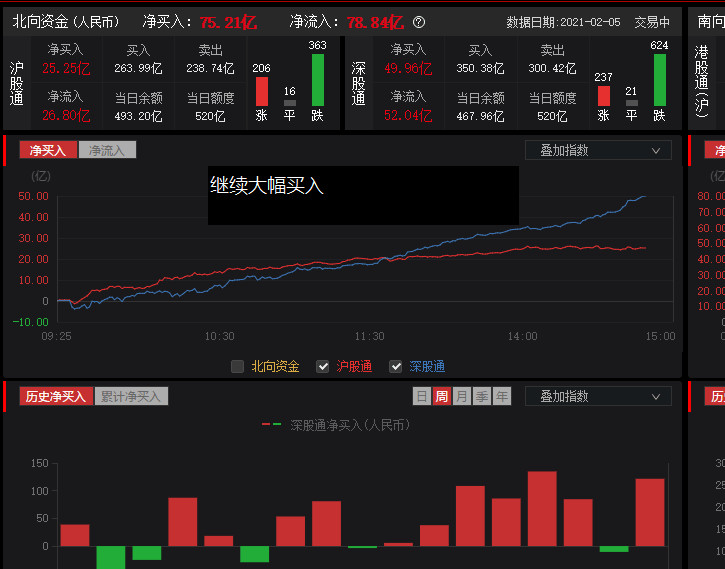Click the 14:00 time axis label
This screenshot has height=569, width=725.
point(522,336)
